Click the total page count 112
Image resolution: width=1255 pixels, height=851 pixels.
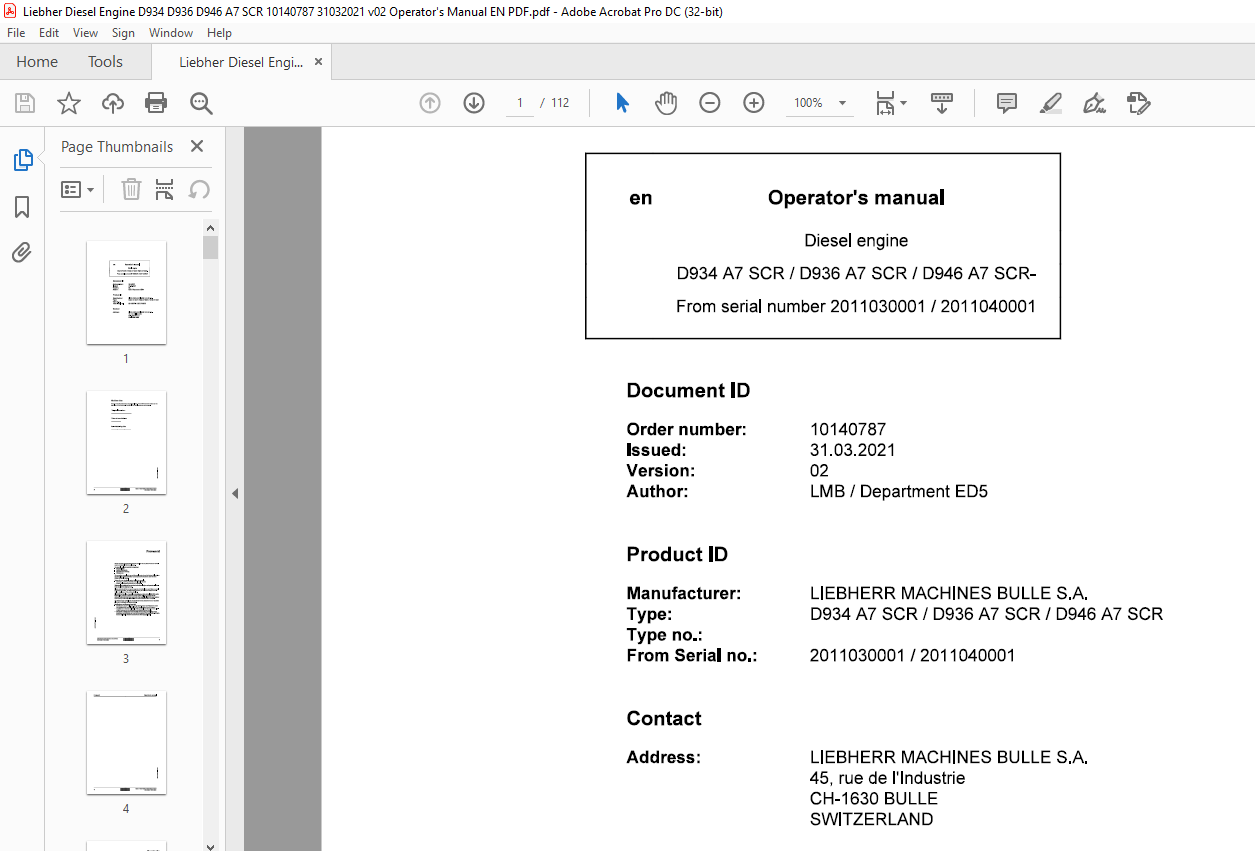point(560,103)
